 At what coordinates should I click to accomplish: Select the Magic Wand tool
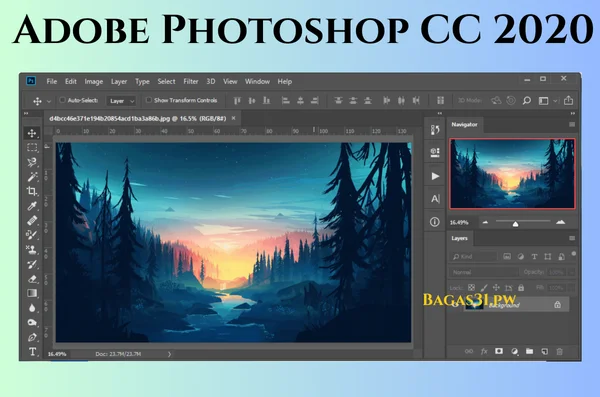[x=32, y=176]
